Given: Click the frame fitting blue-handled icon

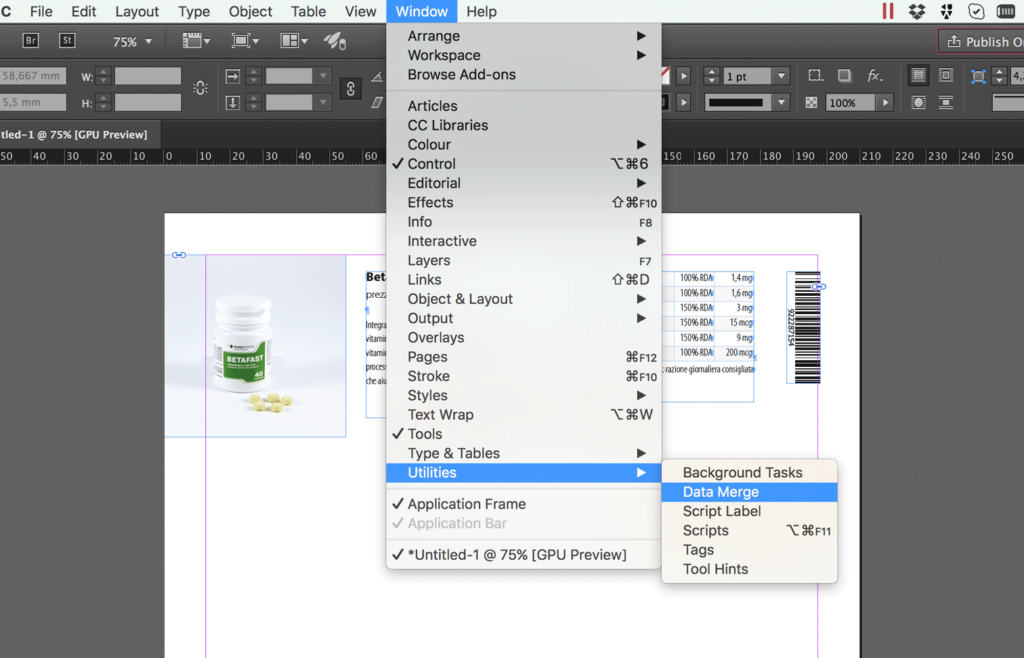Looking at the screenshot, I should click(978, 76).
